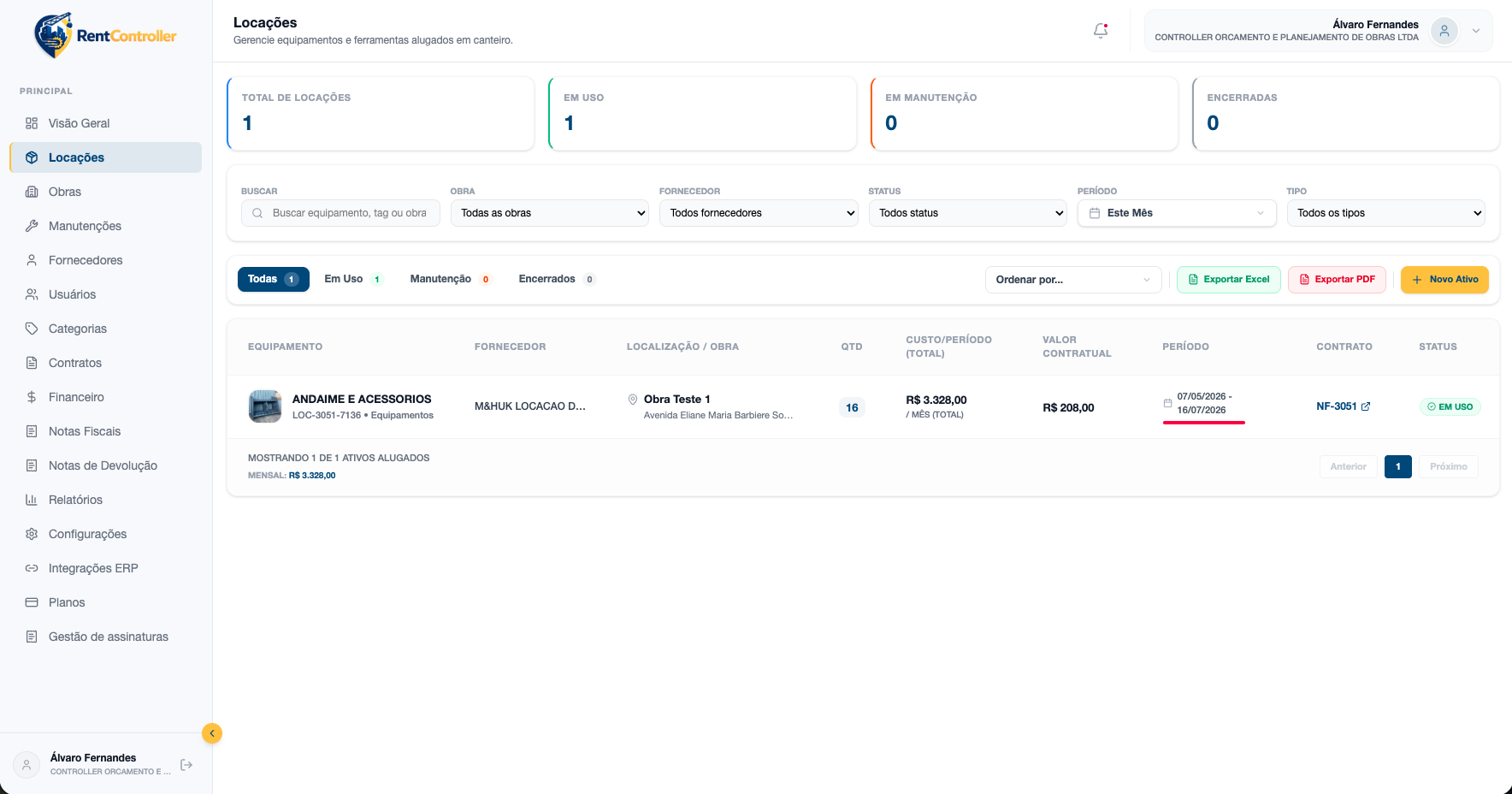Click the RentController logo
The image size is (1512, 794).
pyautogui.click(x=105, y=35)
